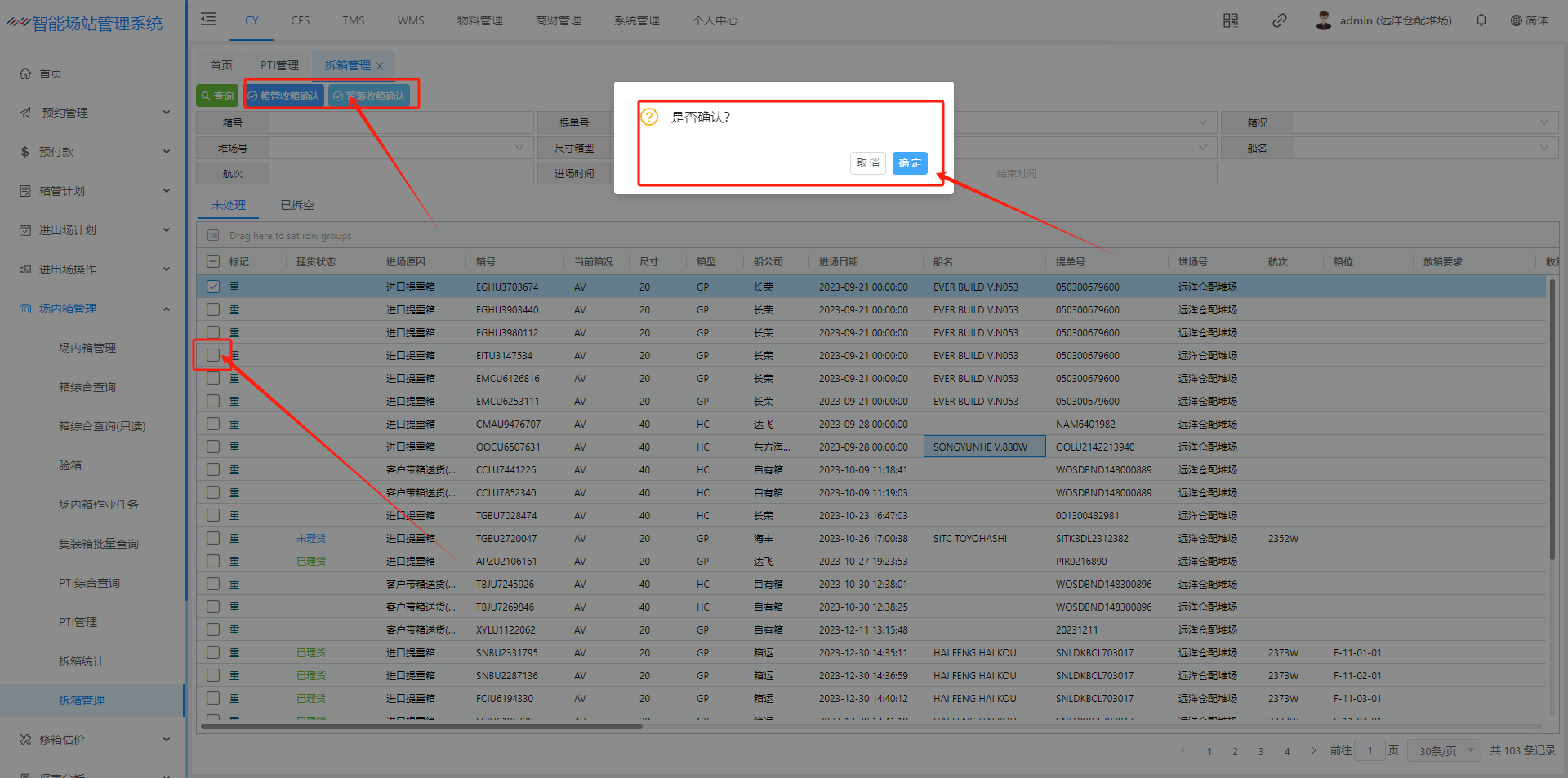The height and width of the screenshot is (778, 1568).
Task: Open the 30条/页 page size dropdown
Action: pyautogui.click(x=1443, y=750)
